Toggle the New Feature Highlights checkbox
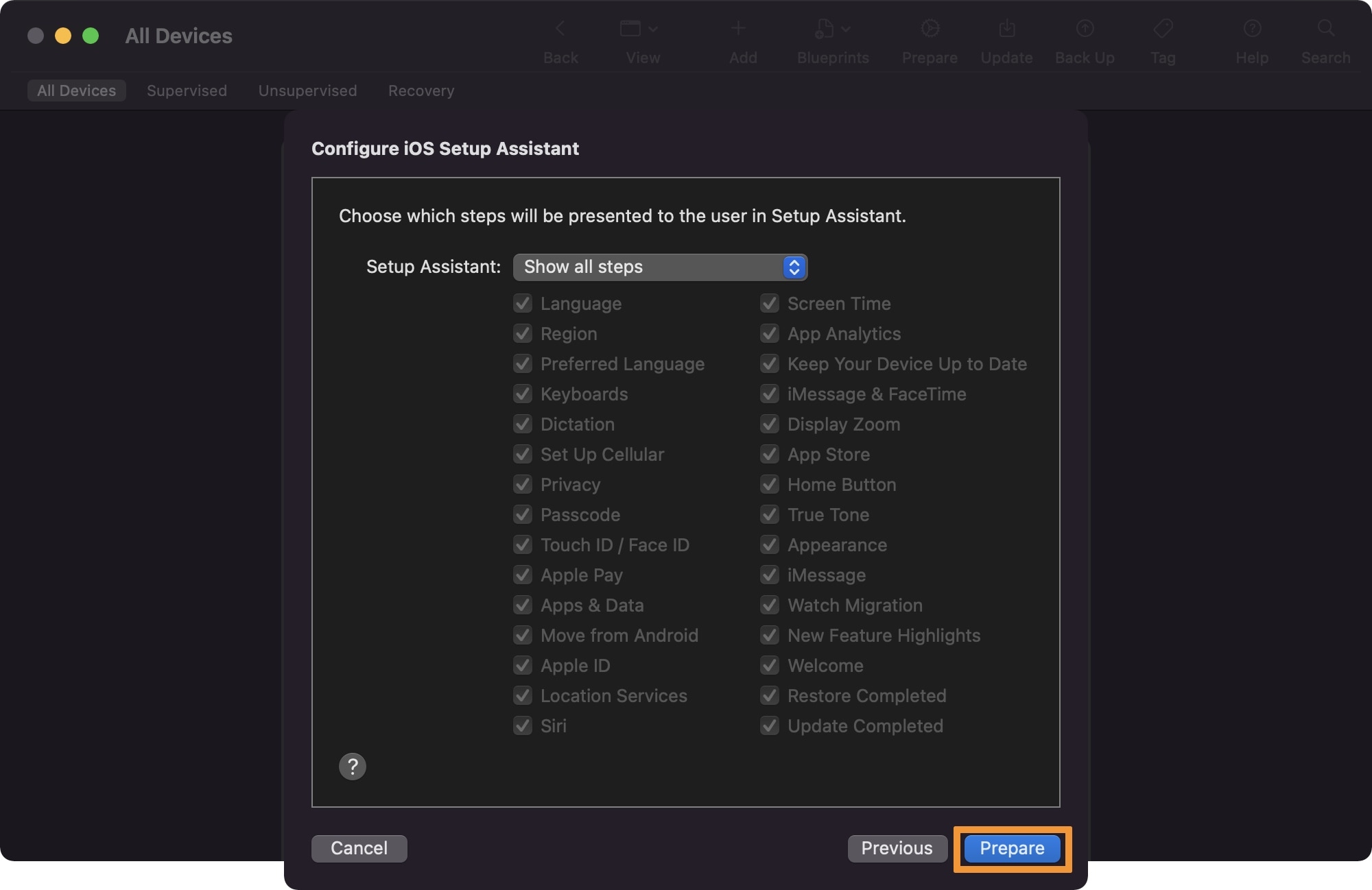 click(x=770, y=635)
